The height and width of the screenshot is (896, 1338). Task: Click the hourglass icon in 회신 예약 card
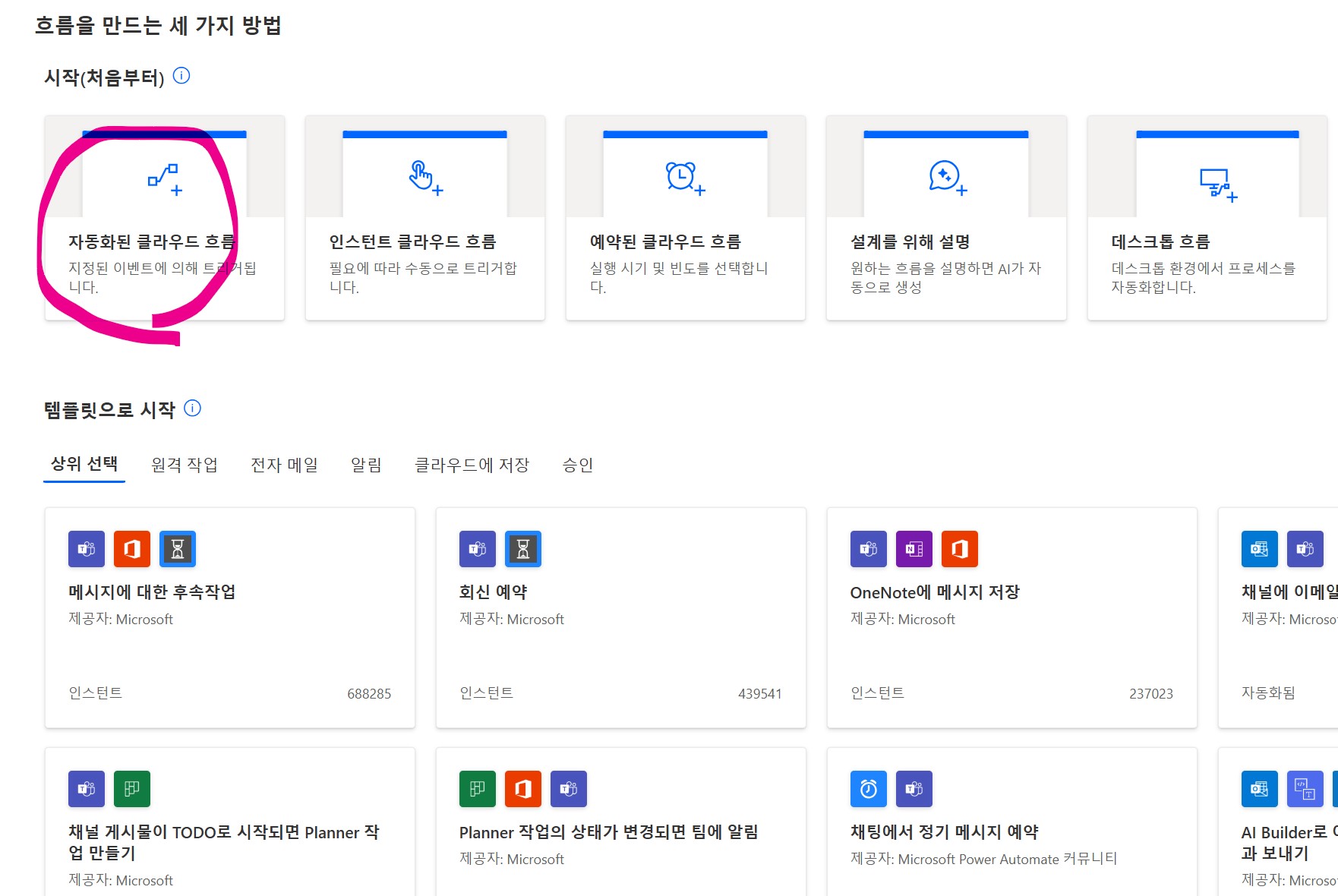523,549
